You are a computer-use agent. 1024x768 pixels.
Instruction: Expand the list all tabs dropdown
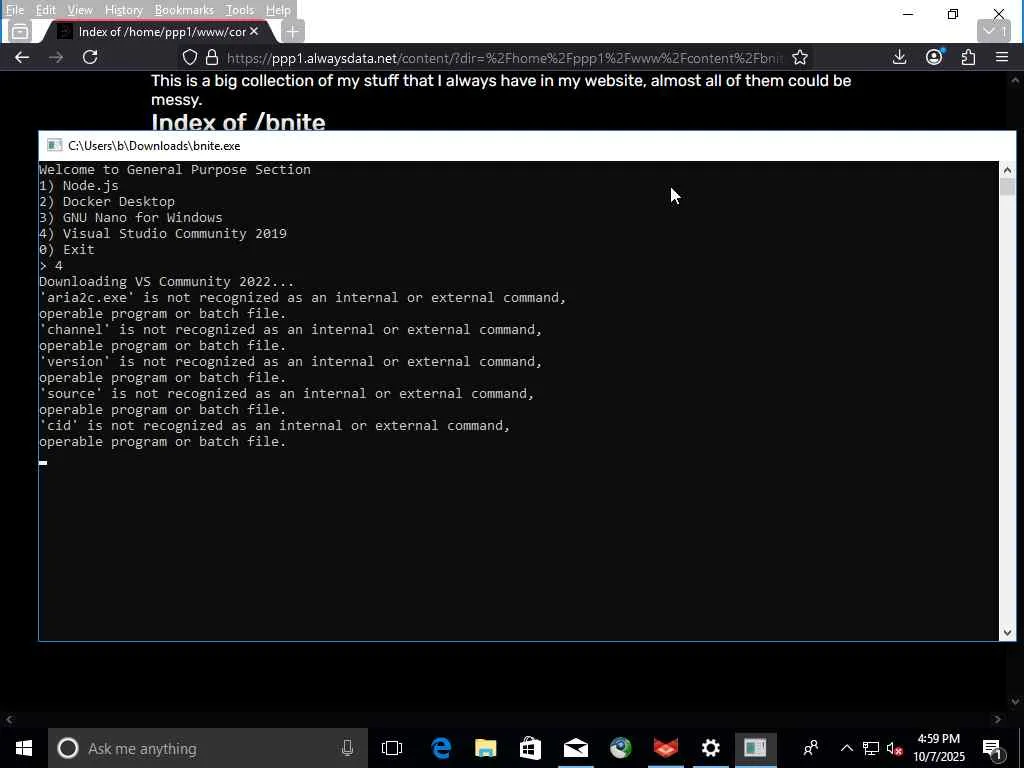(x=994, y=31)
